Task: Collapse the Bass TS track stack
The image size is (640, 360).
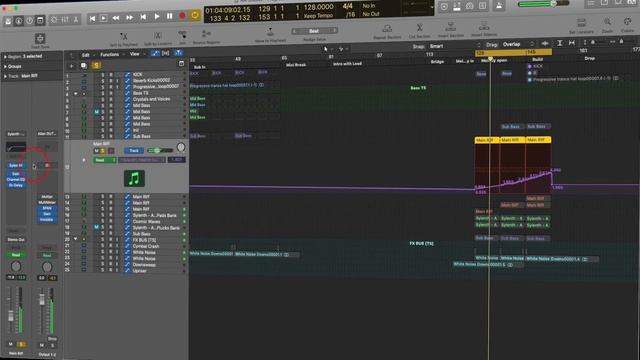Action: click(x=76, y=93)
